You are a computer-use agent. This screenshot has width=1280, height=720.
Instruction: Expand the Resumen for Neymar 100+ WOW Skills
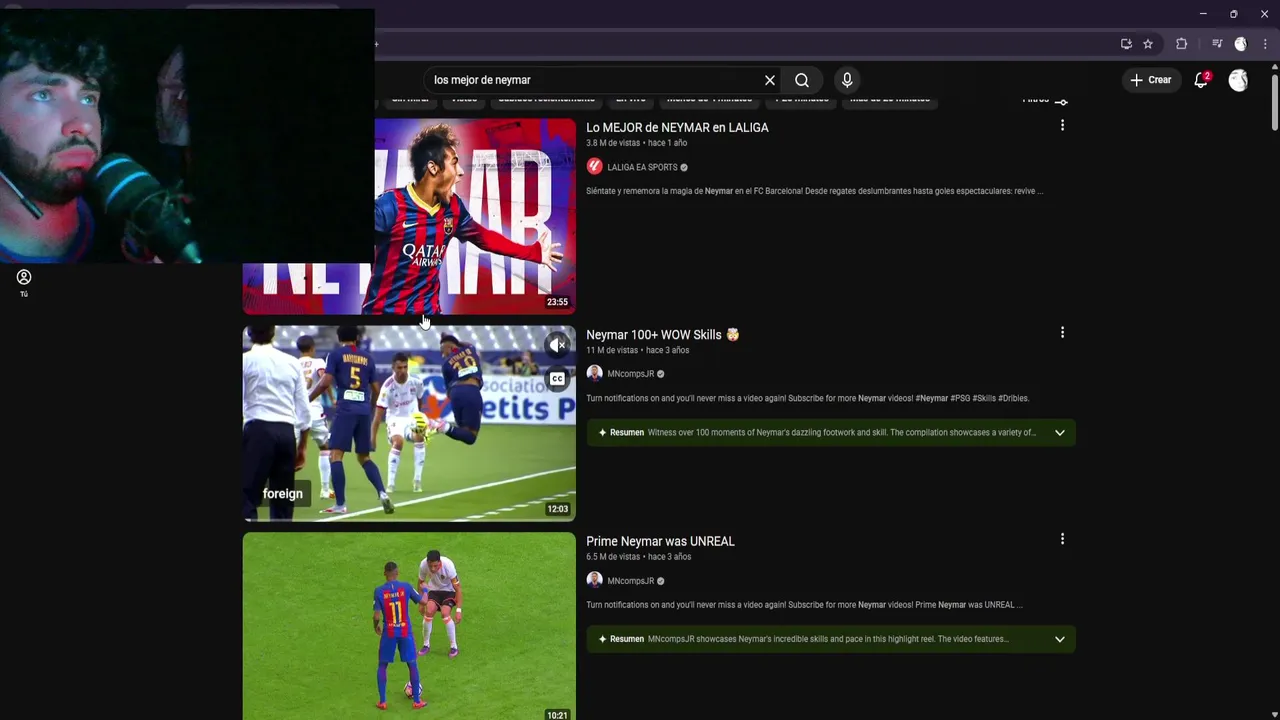(x=1060, y=433)
